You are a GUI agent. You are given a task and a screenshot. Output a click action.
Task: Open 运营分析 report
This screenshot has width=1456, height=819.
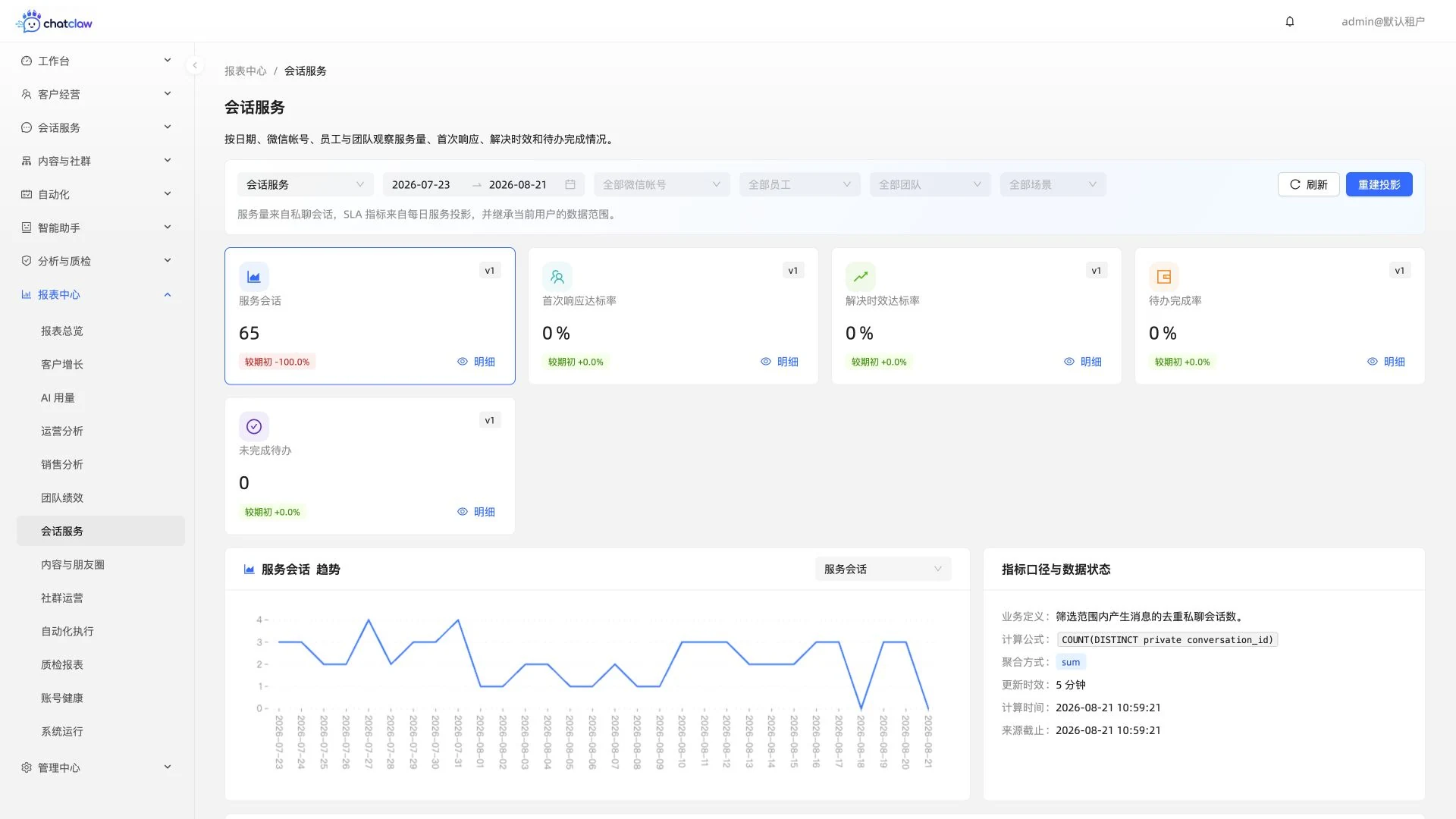coord(101,431)
